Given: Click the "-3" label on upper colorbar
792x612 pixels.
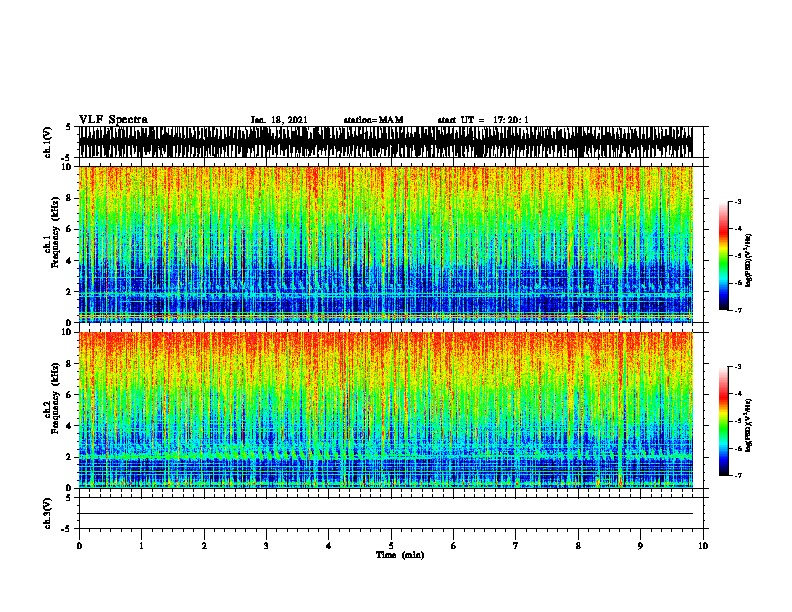Looking at the screenshot, I should (737, 202).
